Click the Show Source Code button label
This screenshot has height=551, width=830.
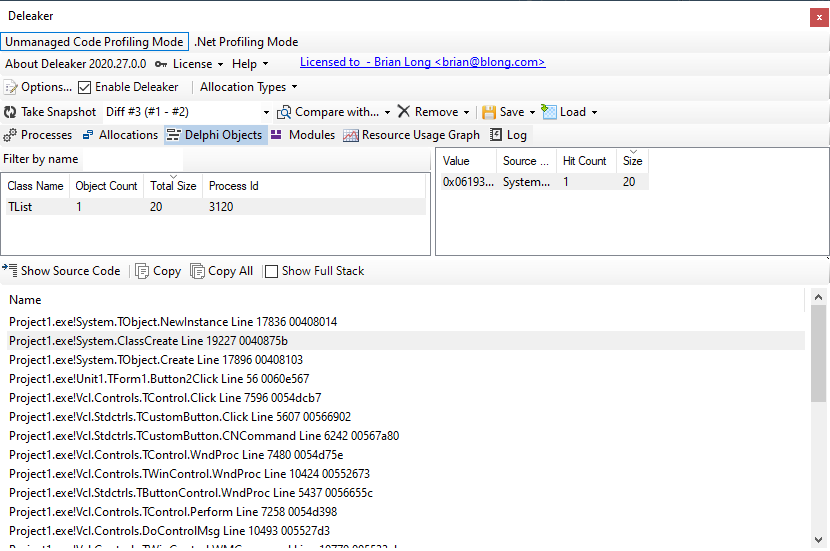click(x=70, y=270)
